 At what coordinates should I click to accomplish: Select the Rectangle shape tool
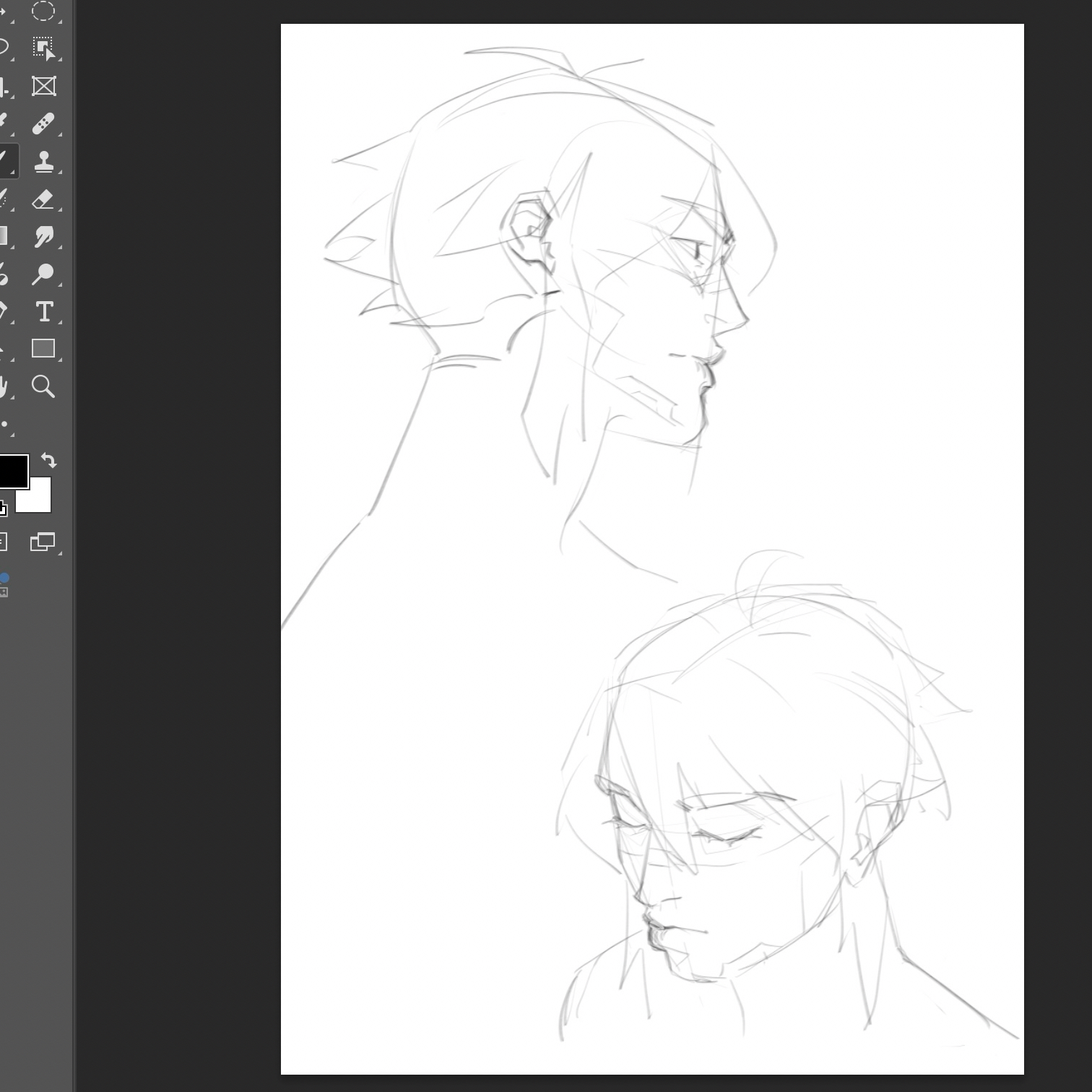(x=43, y=349)
